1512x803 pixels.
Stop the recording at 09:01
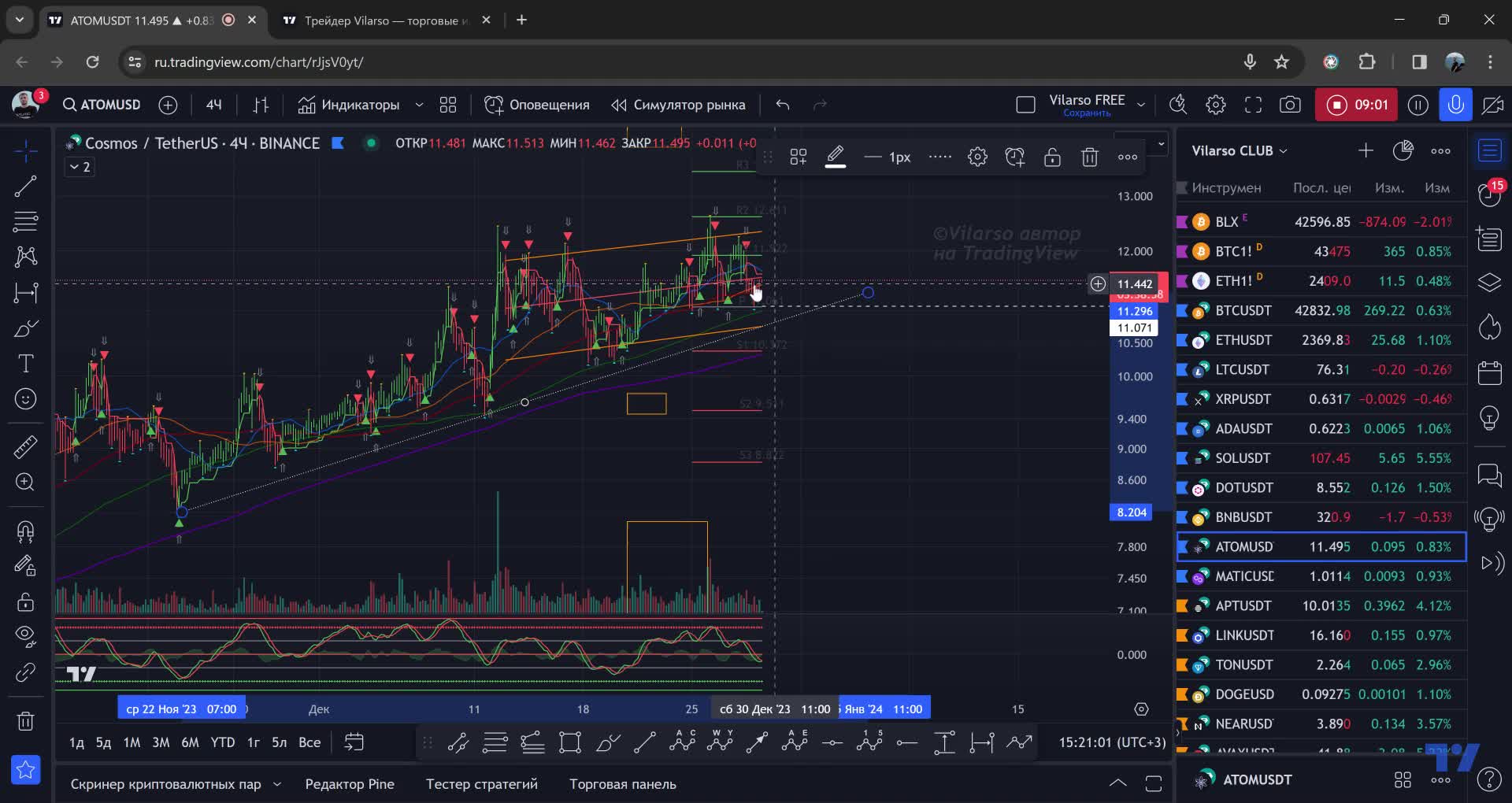[1356, 105]
